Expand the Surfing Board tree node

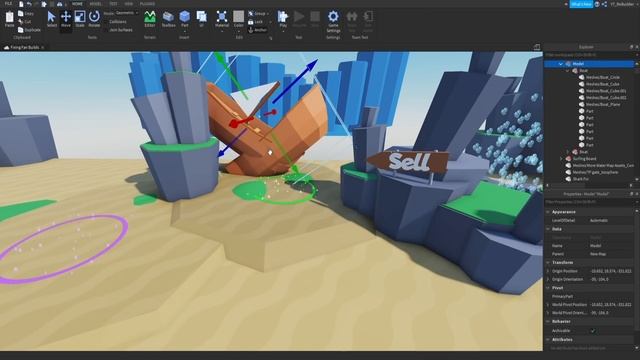coord(561,159)
